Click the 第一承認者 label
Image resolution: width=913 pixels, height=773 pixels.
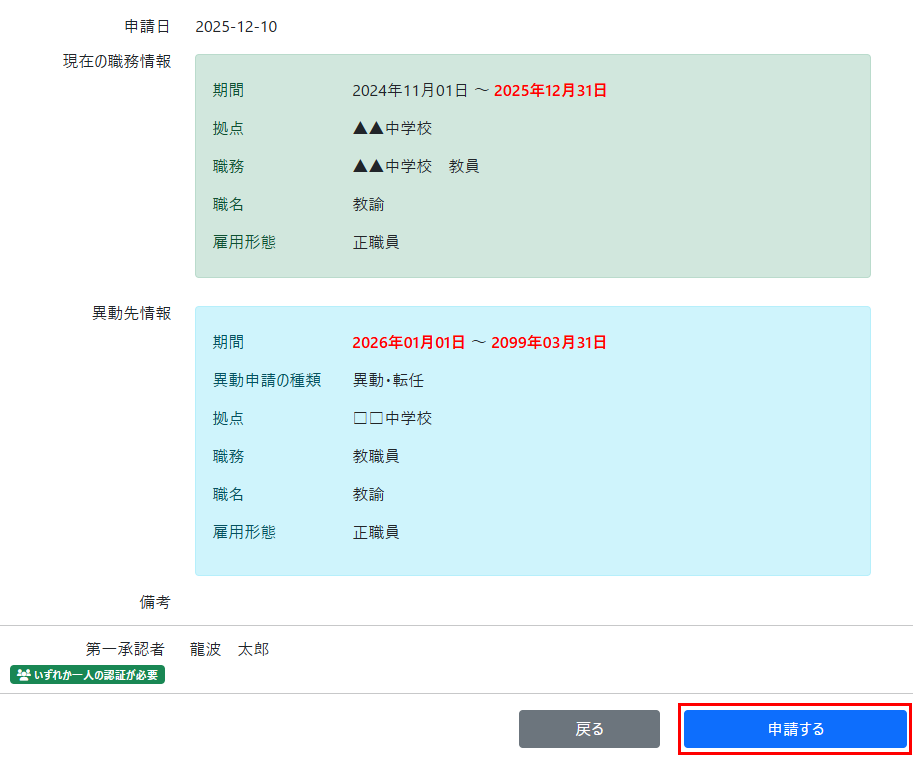pos(125,649)
